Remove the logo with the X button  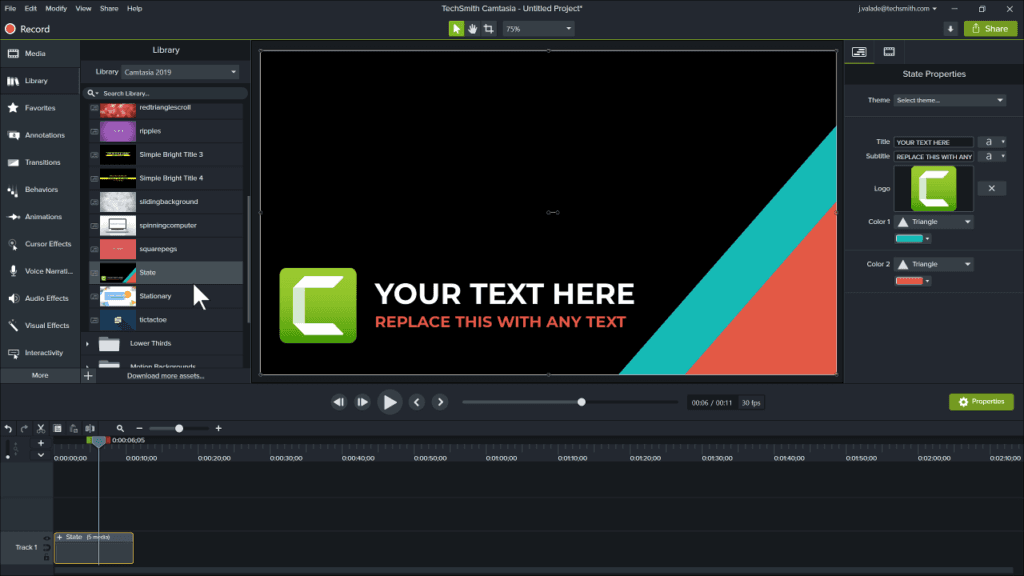991,188
